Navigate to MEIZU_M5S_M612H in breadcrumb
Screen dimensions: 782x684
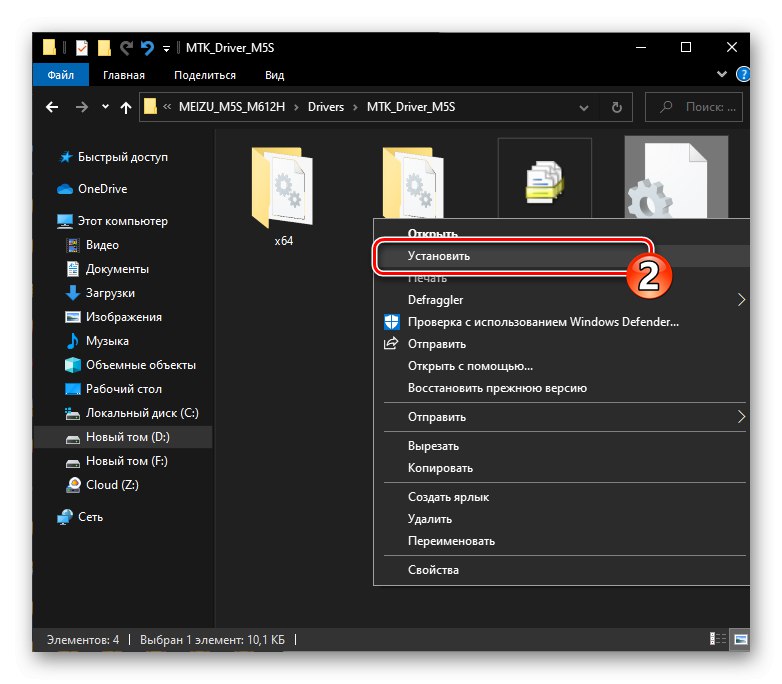coord(232,107)
